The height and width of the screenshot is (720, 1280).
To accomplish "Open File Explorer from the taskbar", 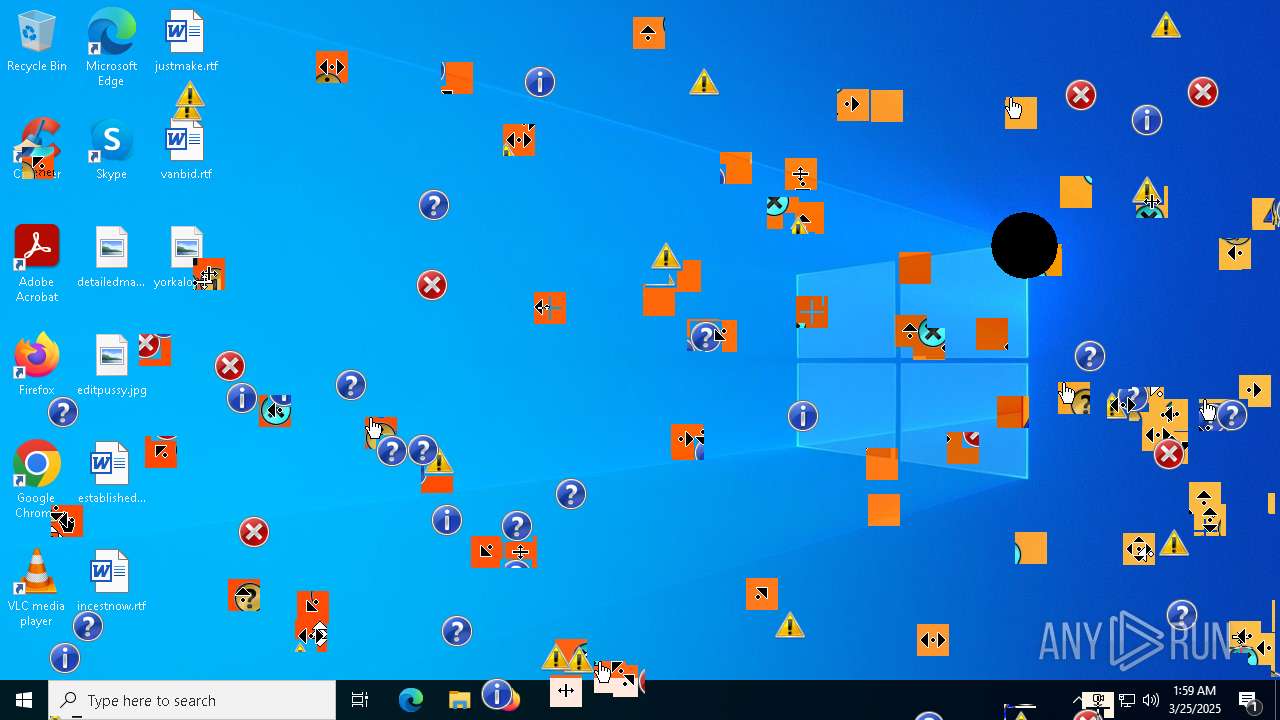I will click(459, 700).
